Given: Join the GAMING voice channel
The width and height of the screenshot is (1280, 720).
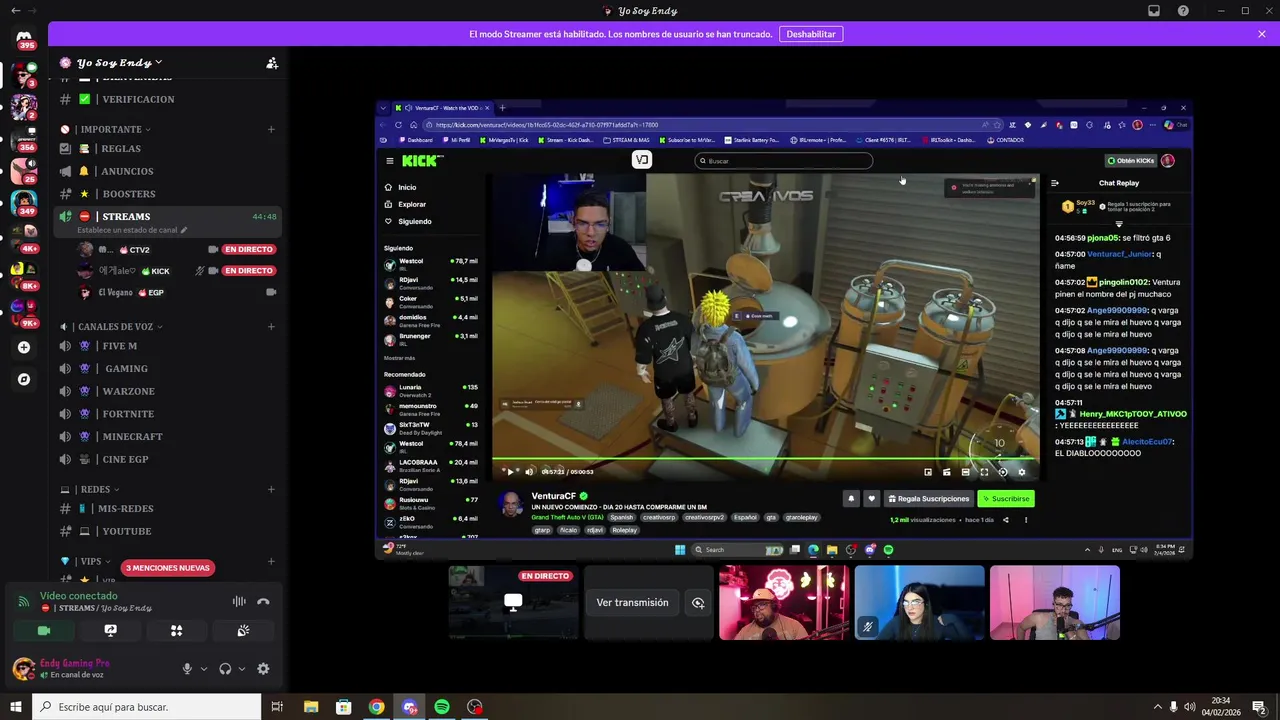Looking at the screenshot, I should pos(167,369).
